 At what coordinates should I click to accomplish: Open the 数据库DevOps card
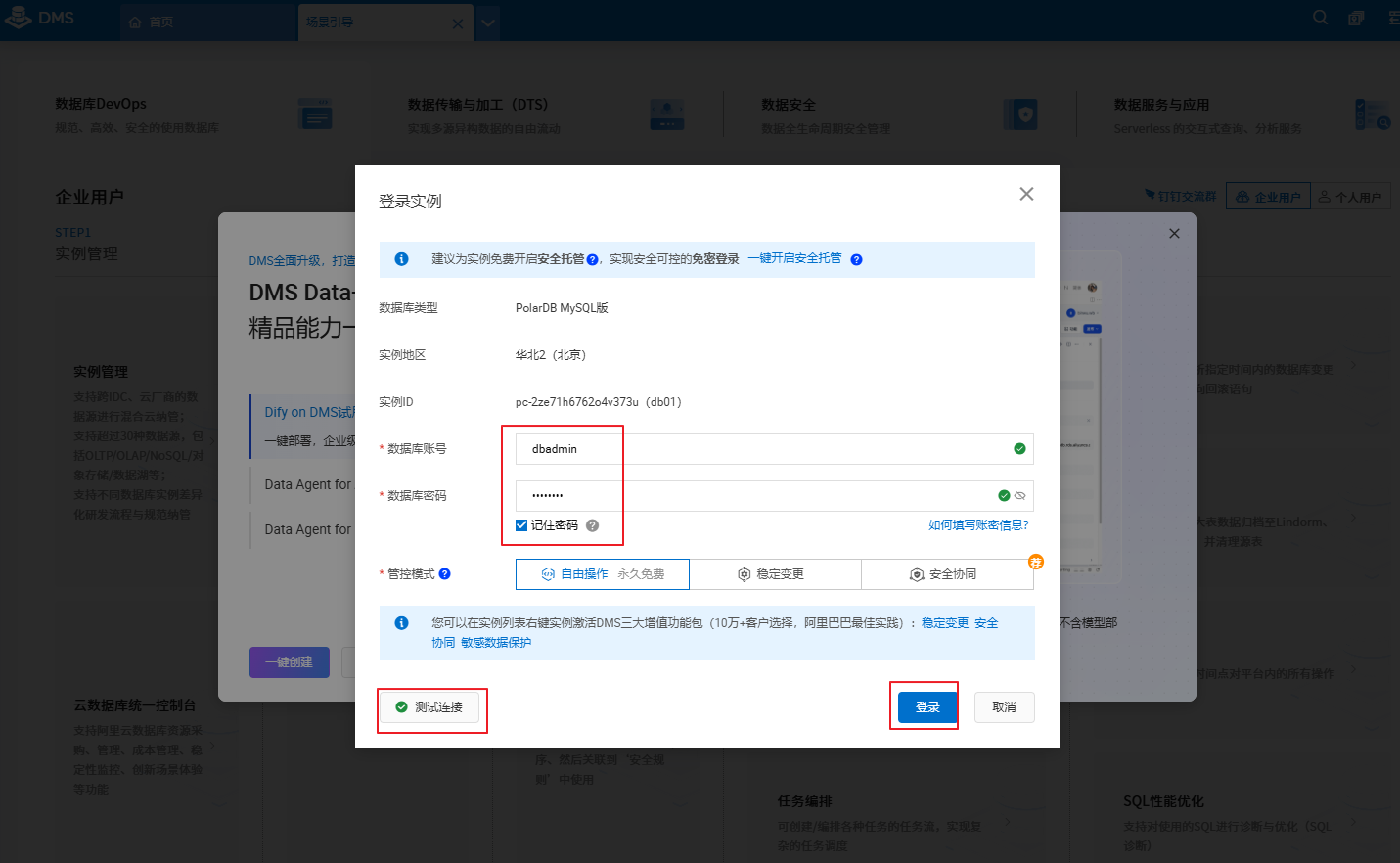(x=195, y=115)
